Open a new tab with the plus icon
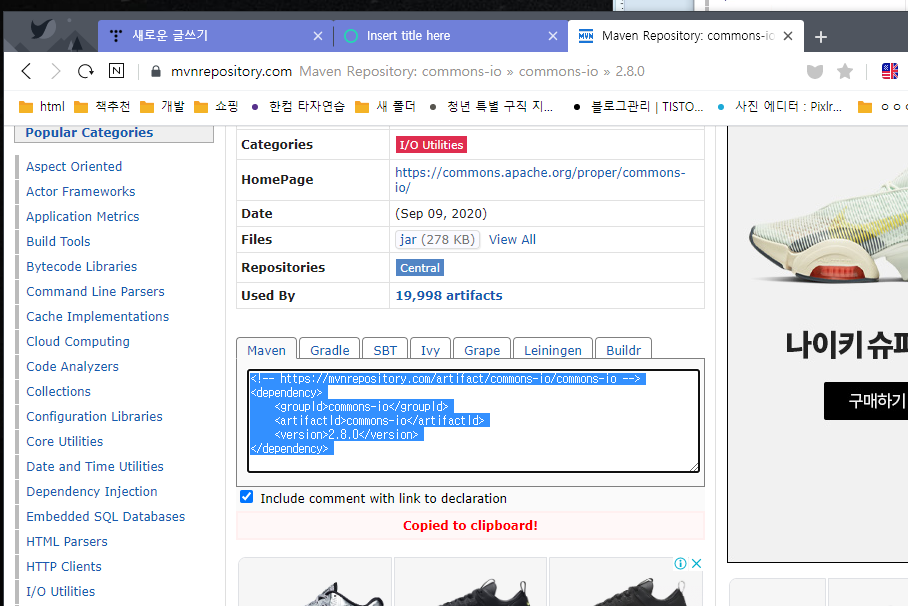 pyautogui.click(x=821, y=37)
